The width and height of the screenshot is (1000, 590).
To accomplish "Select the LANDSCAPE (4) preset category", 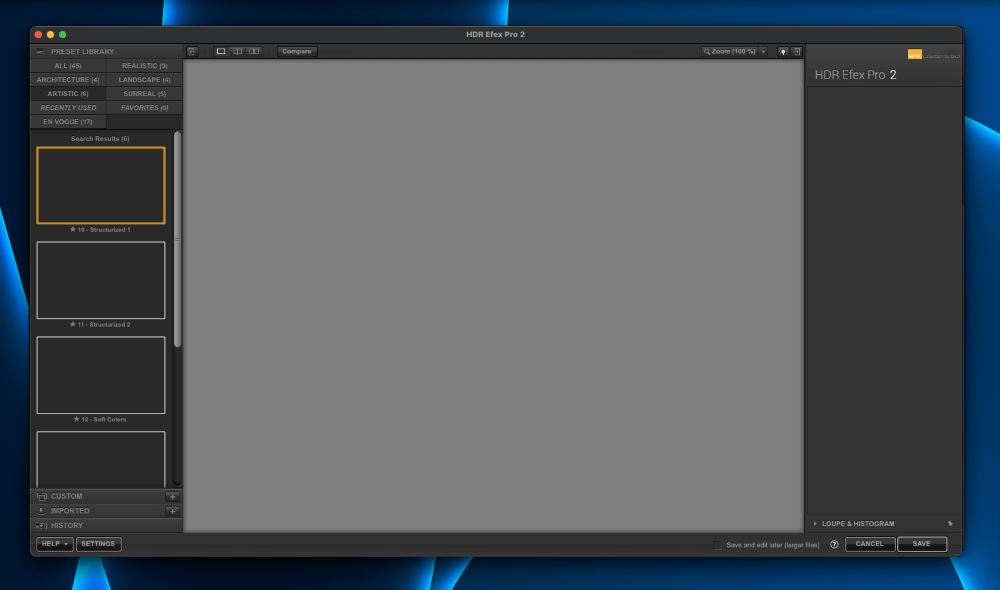I will (145, 80).
